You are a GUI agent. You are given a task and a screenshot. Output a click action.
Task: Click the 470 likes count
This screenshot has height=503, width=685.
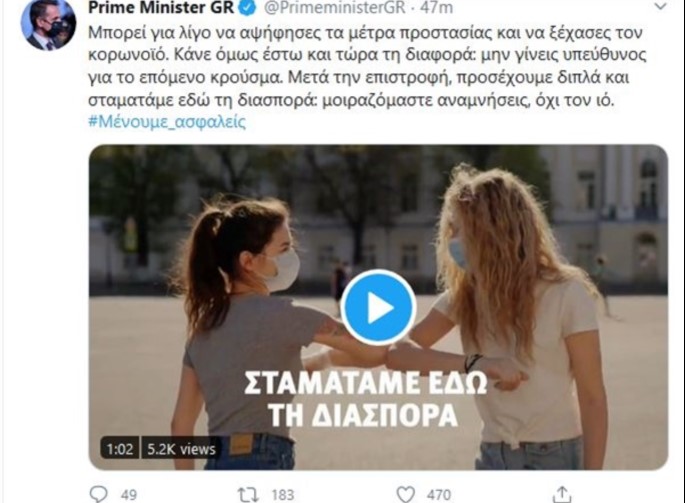(439, 495)
